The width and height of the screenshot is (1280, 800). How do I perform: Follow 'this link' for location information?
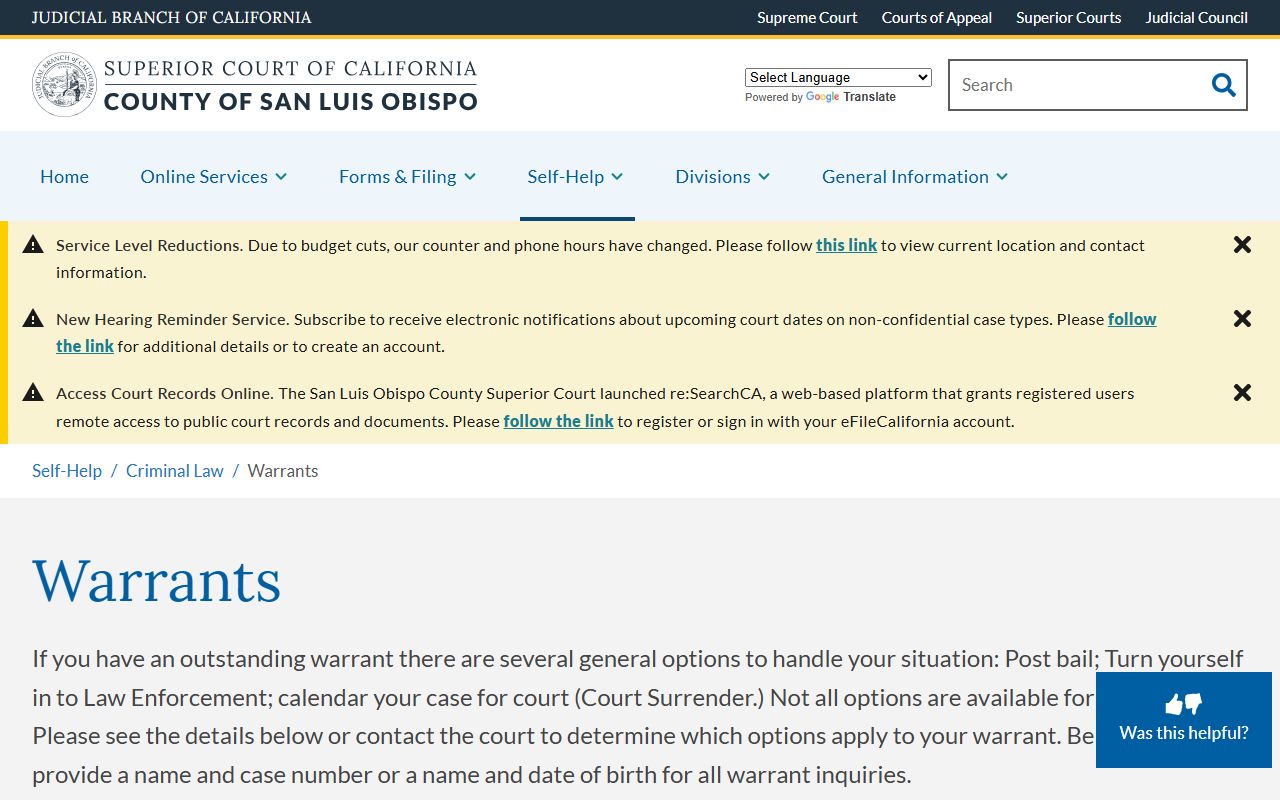846,245
